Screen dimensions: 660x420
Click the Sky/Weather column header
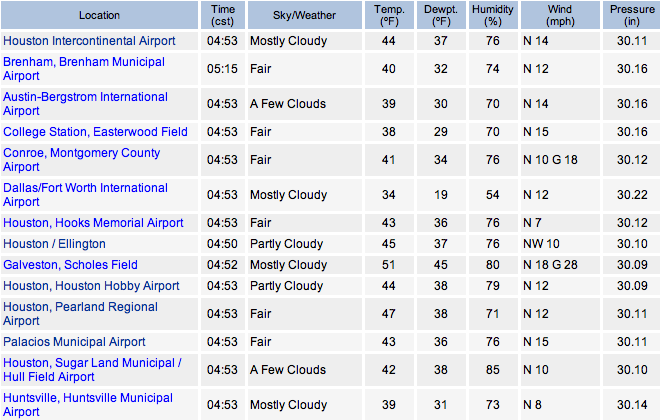pyautogui.click(x=304, y=16)
